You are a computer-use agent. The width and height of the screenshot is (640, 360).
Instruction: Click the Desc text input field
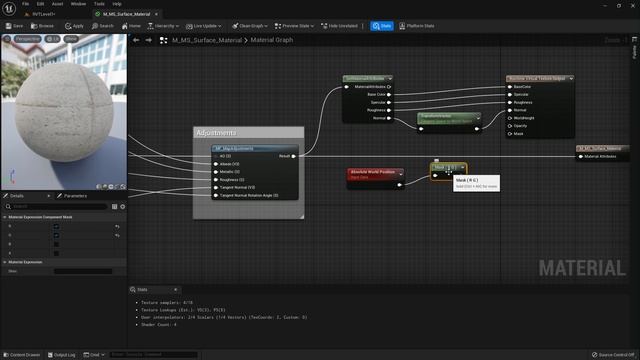click(83, 271)
